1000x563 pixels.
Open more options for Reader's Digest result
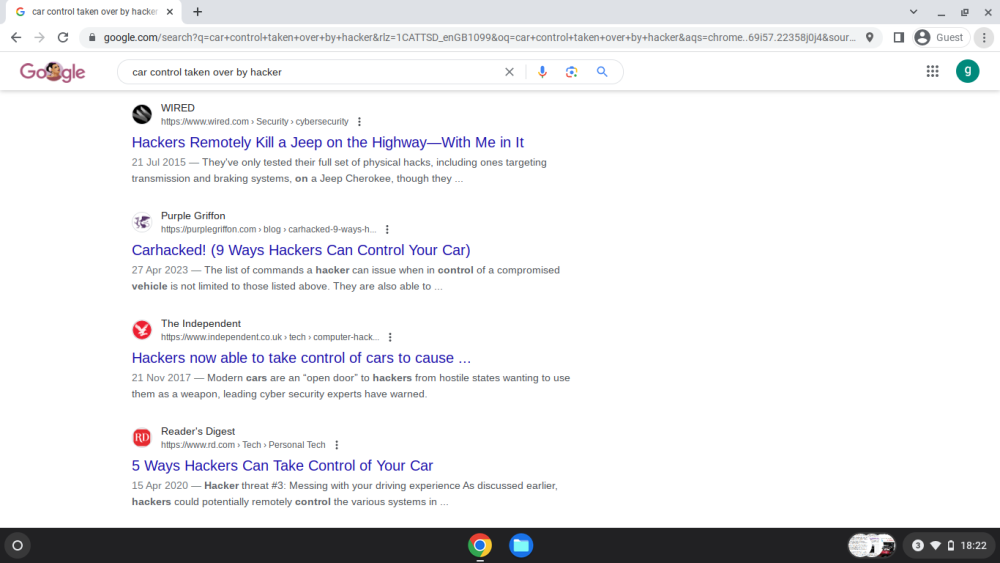tap(337, 445)
